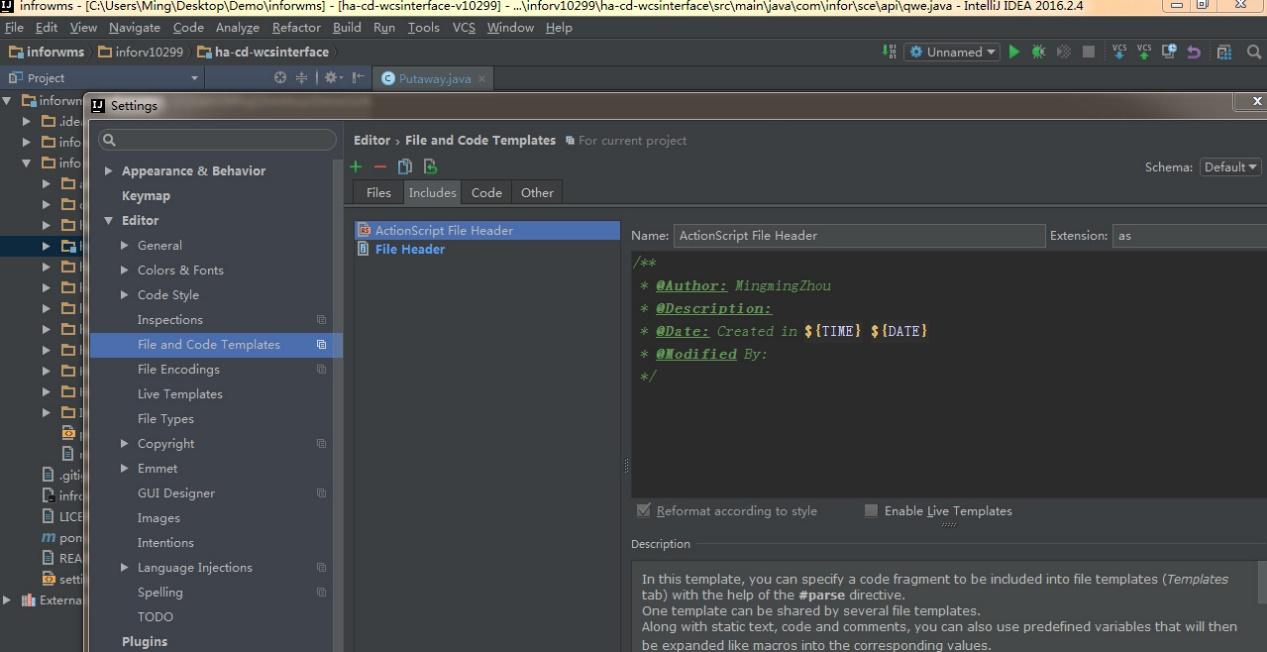Start debugging with the bug icon
The image size is (1267, 652).
pos(1039,52)
